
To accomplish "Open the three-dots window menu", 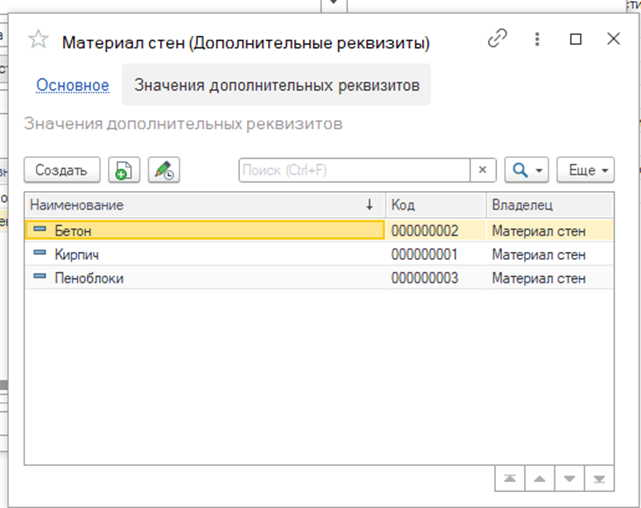I will coord(537,39).
